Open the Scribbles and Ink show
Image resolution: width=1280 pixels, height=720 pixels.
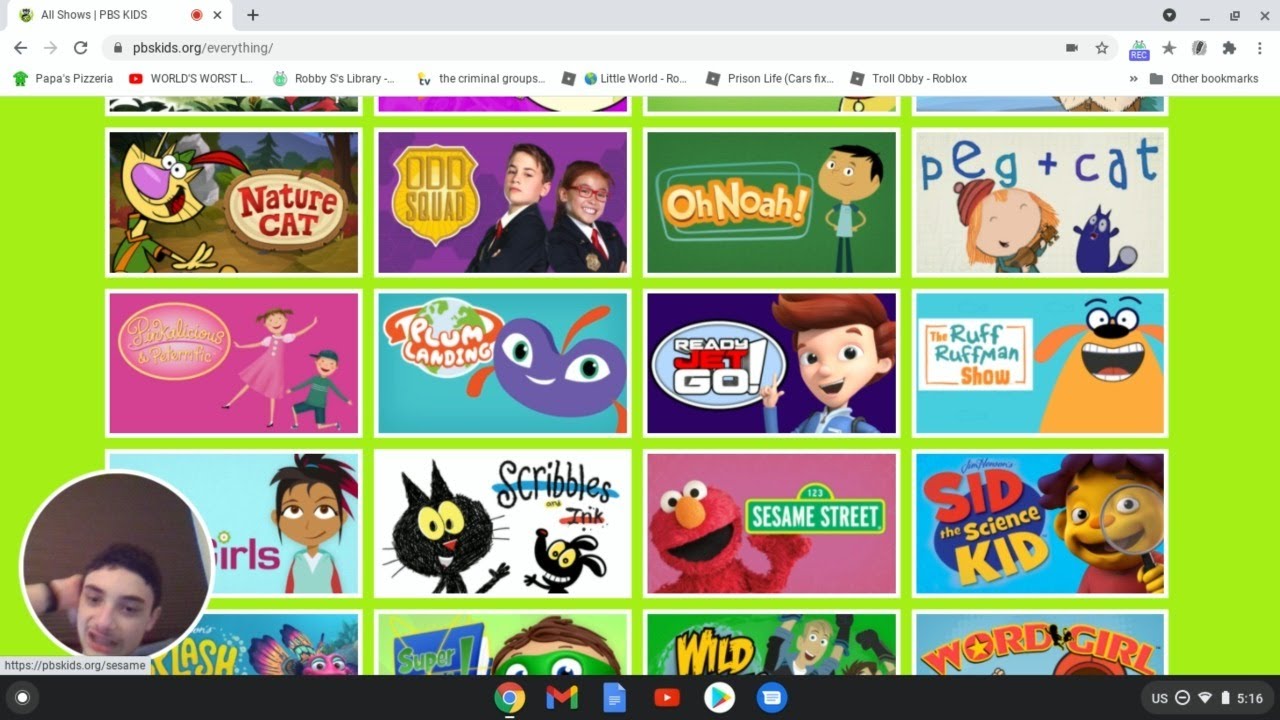pyautogui.click(x=502, y=523)
